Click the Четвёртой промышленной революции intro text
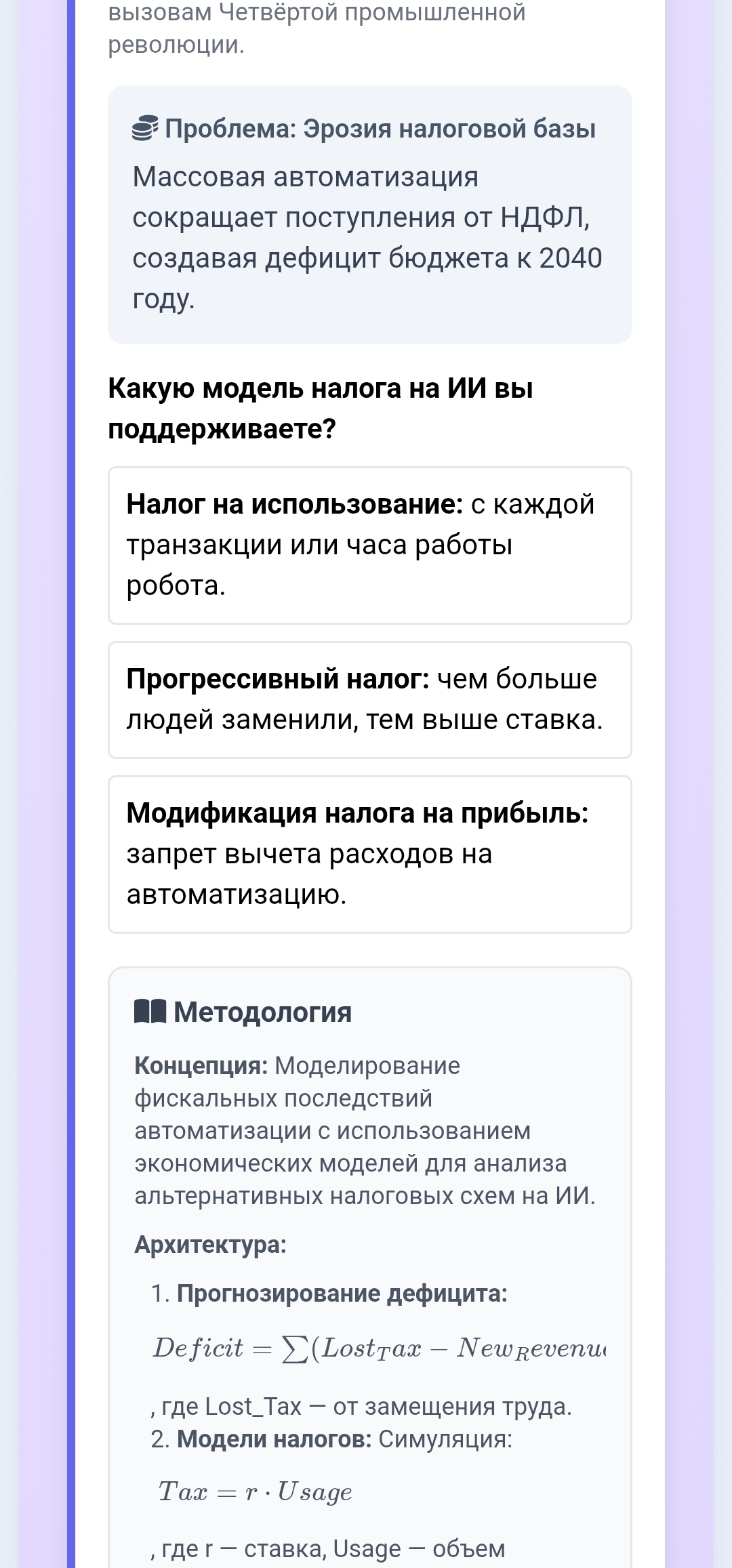 tap(317, 28)
